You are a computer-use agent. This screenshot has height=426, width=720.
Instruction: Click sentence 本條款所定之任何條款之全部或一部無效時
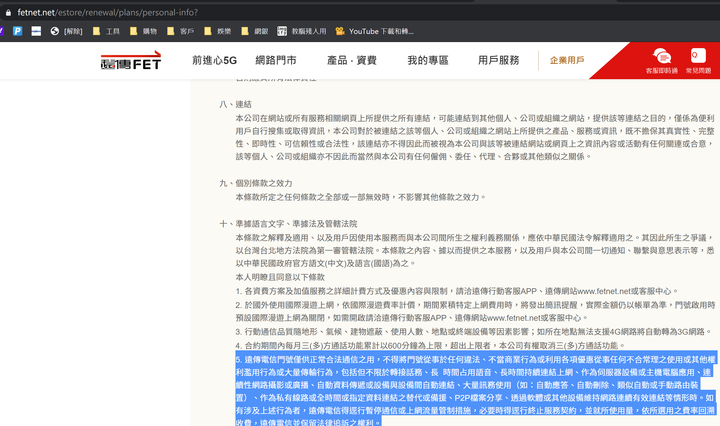click(315, 197)
